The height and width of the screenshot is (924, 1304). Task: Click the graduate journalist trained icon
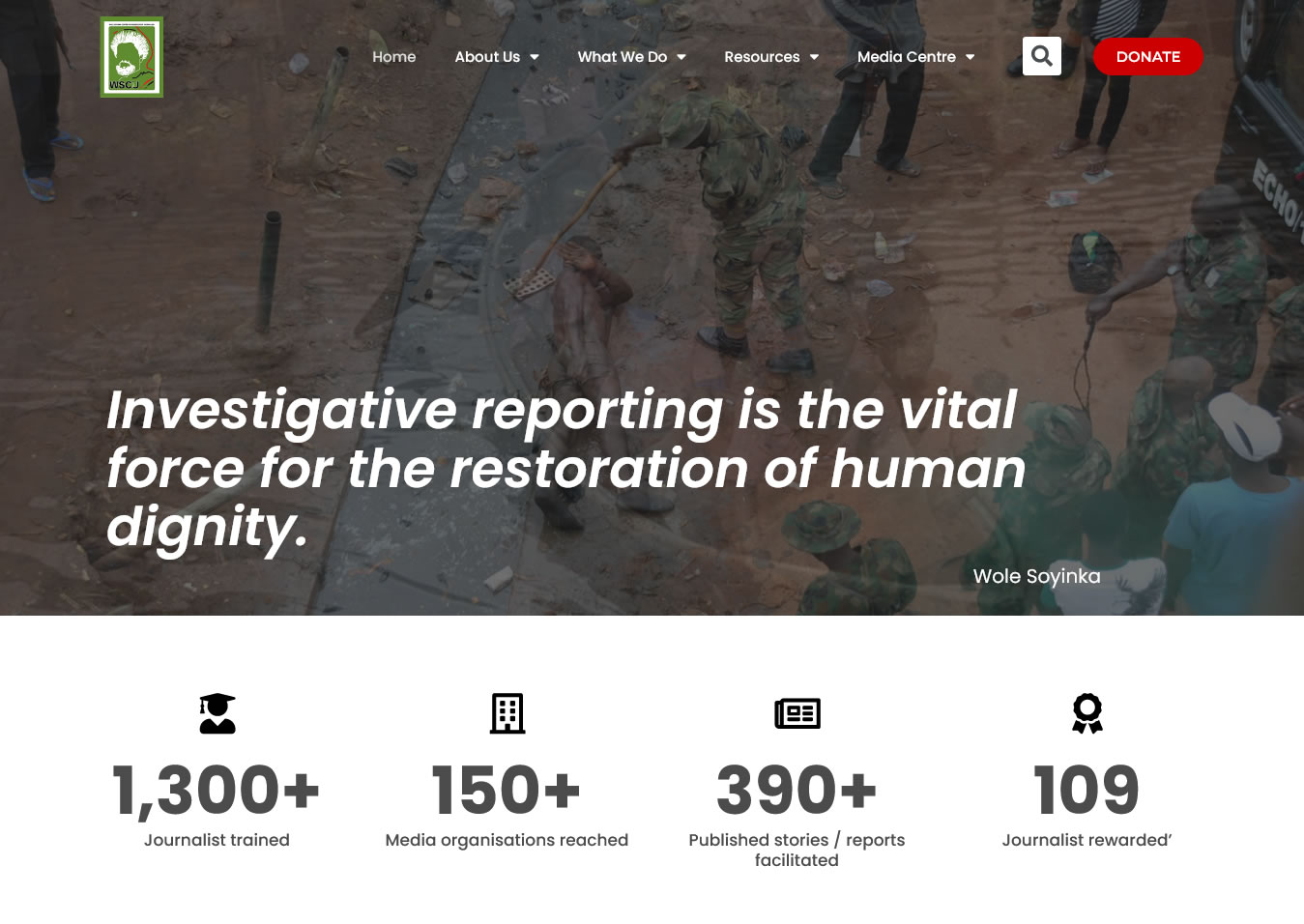point(217,713)
